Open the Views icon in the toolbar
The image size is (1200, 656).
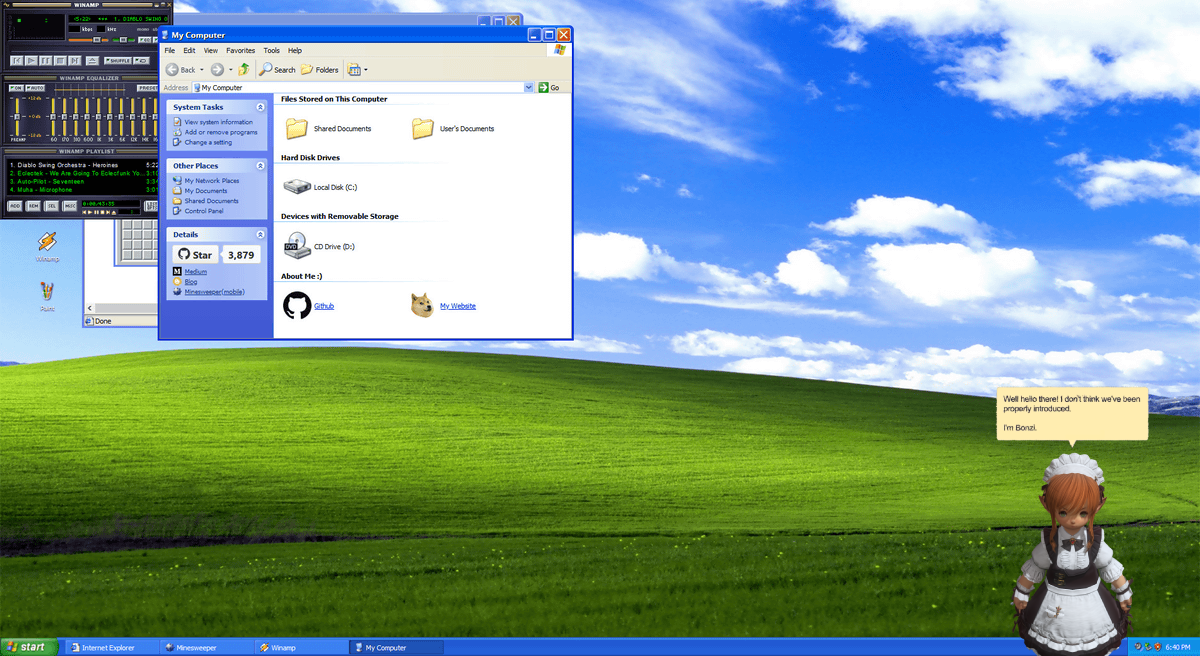(x=353, y=70)
